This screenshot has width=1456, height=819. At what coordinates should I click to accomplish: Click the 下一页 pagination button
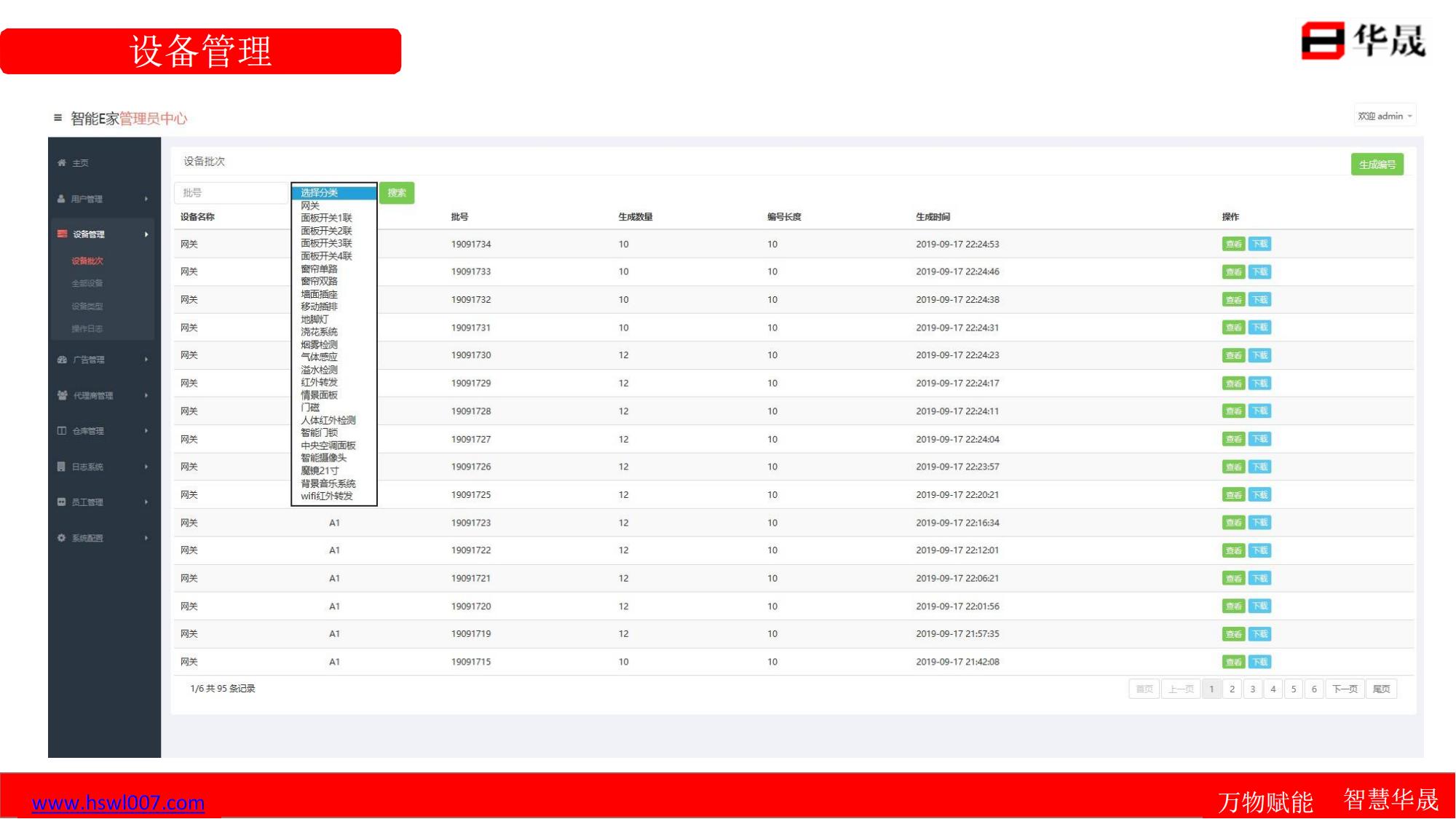coord(1345,689)
